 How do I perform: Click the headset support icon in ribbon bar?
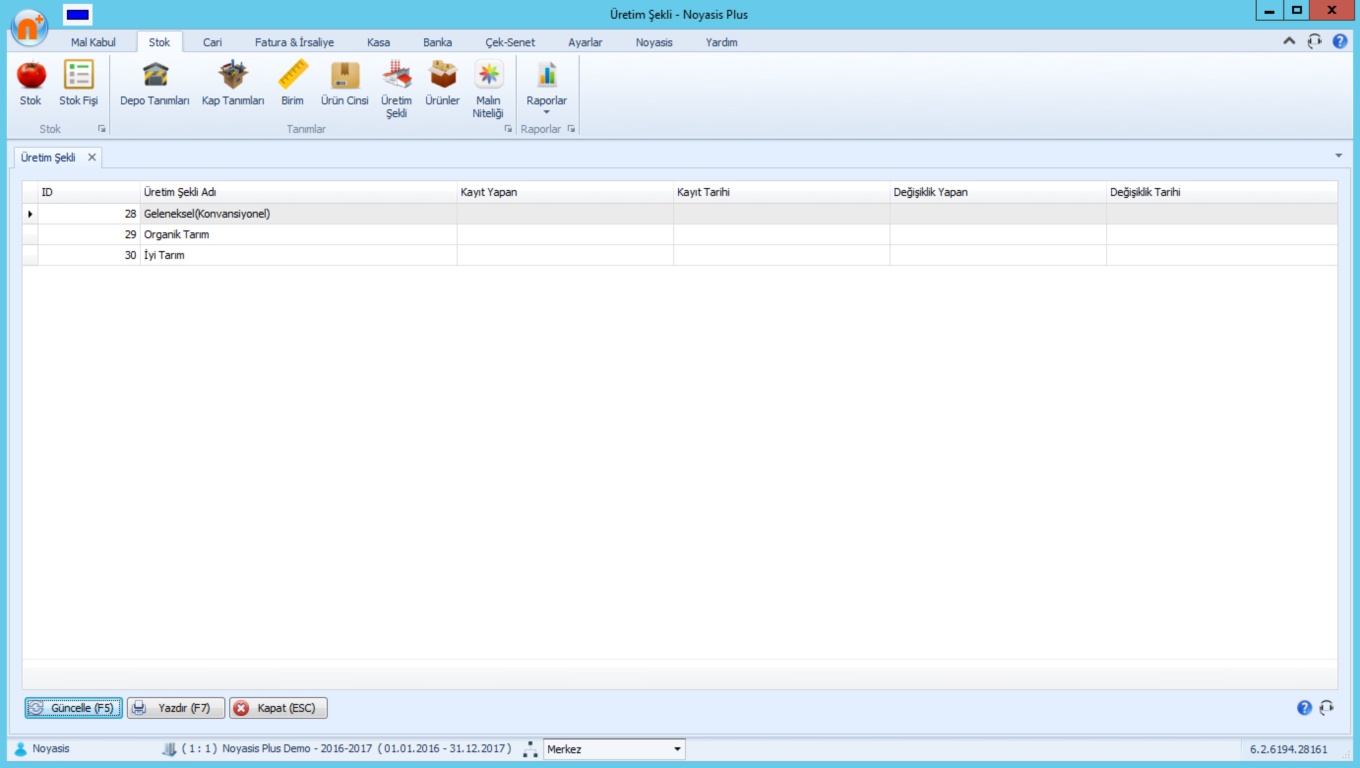(1314, 41)
